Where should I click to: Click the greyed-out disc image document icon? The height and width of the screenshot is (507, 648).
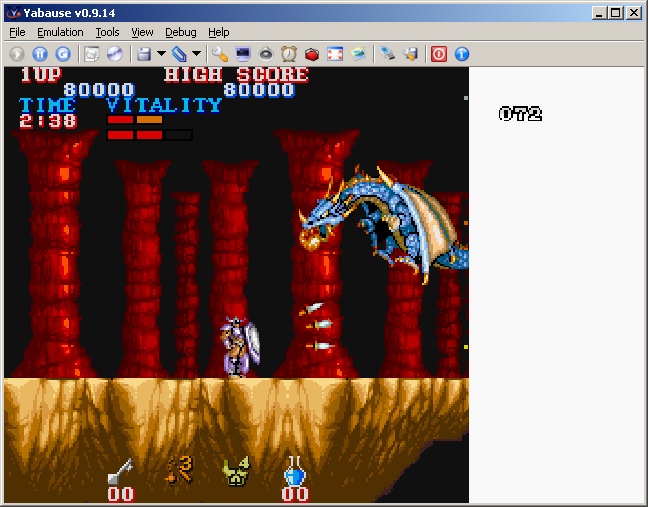coord(92,54)
